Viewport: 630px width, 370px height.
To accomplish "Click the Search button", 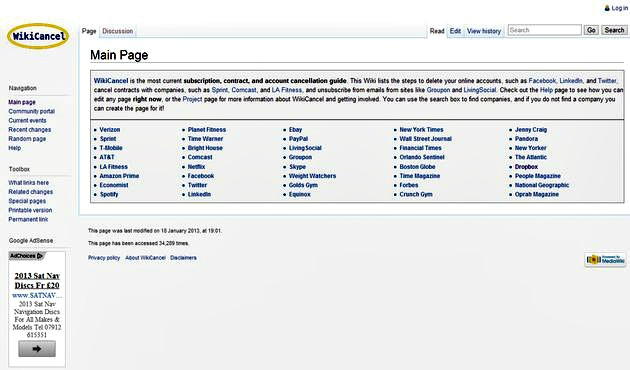I will (x=614, y=30).
